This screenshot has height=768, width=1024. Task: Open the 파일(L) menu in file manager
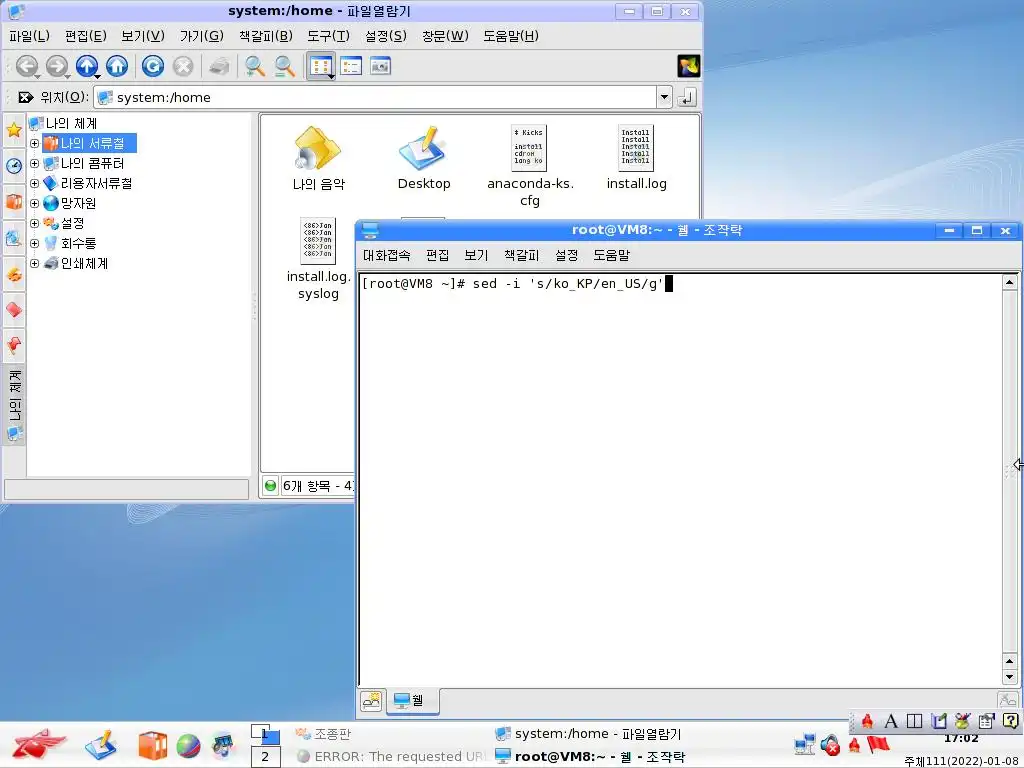coord(29,36)
